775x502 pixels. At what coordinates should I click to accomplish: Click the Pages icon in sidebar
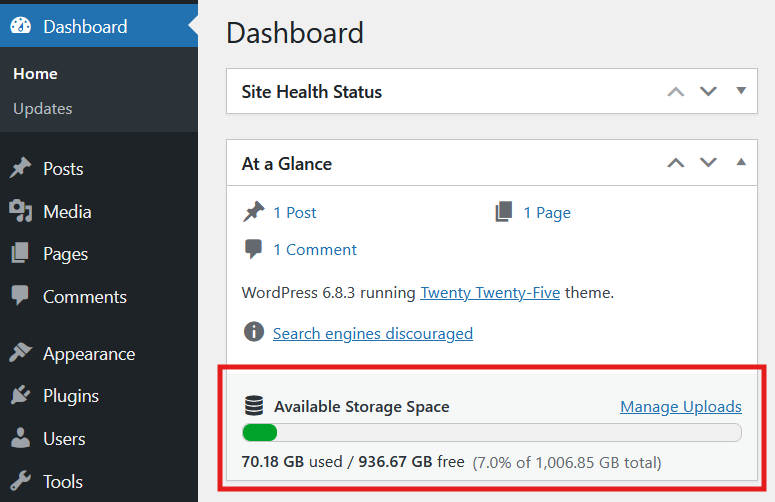21,254
